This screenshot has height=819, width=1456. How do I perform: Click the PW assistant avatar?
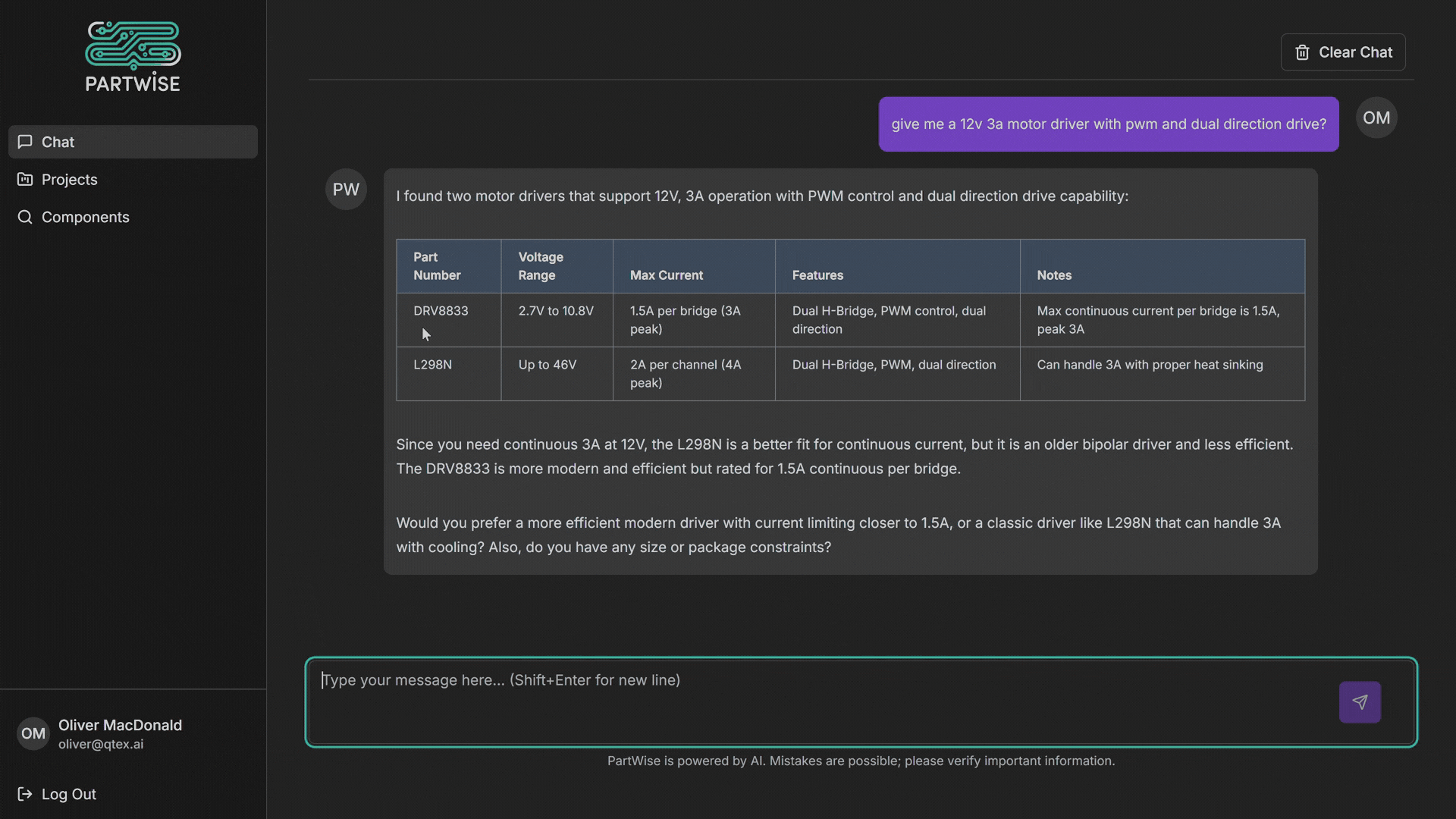(346, 190)
